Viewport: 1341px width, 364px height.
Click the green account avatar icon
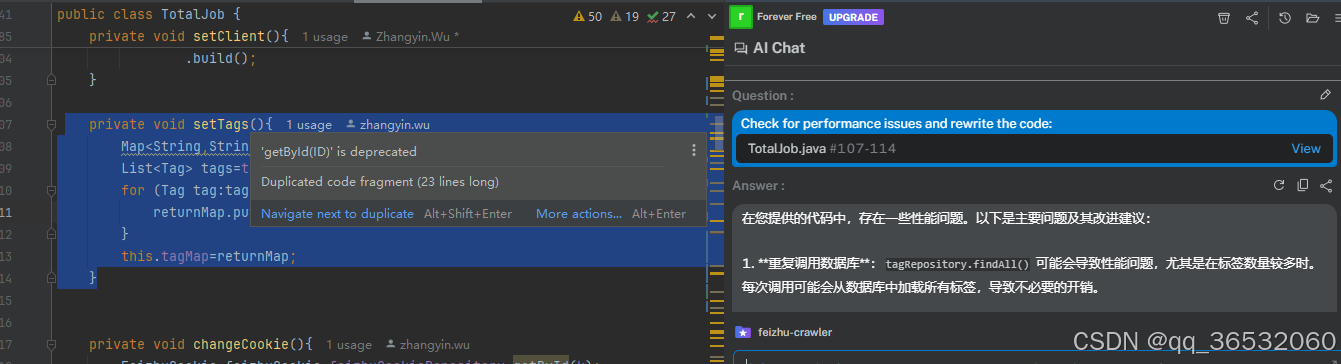740,17
